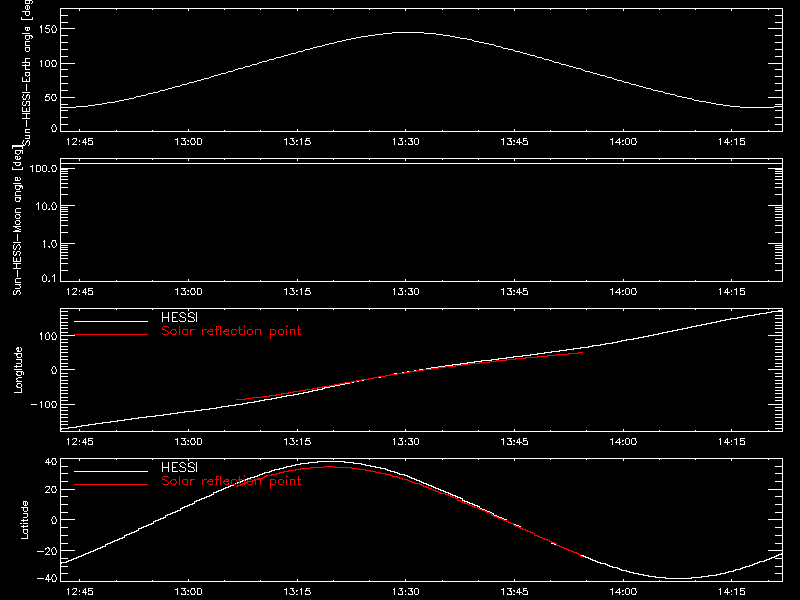The width and height of the screenshot is (800, 600).
Task: Click the 1.0 tick on Moon angle plot
Action: [49, 244]
